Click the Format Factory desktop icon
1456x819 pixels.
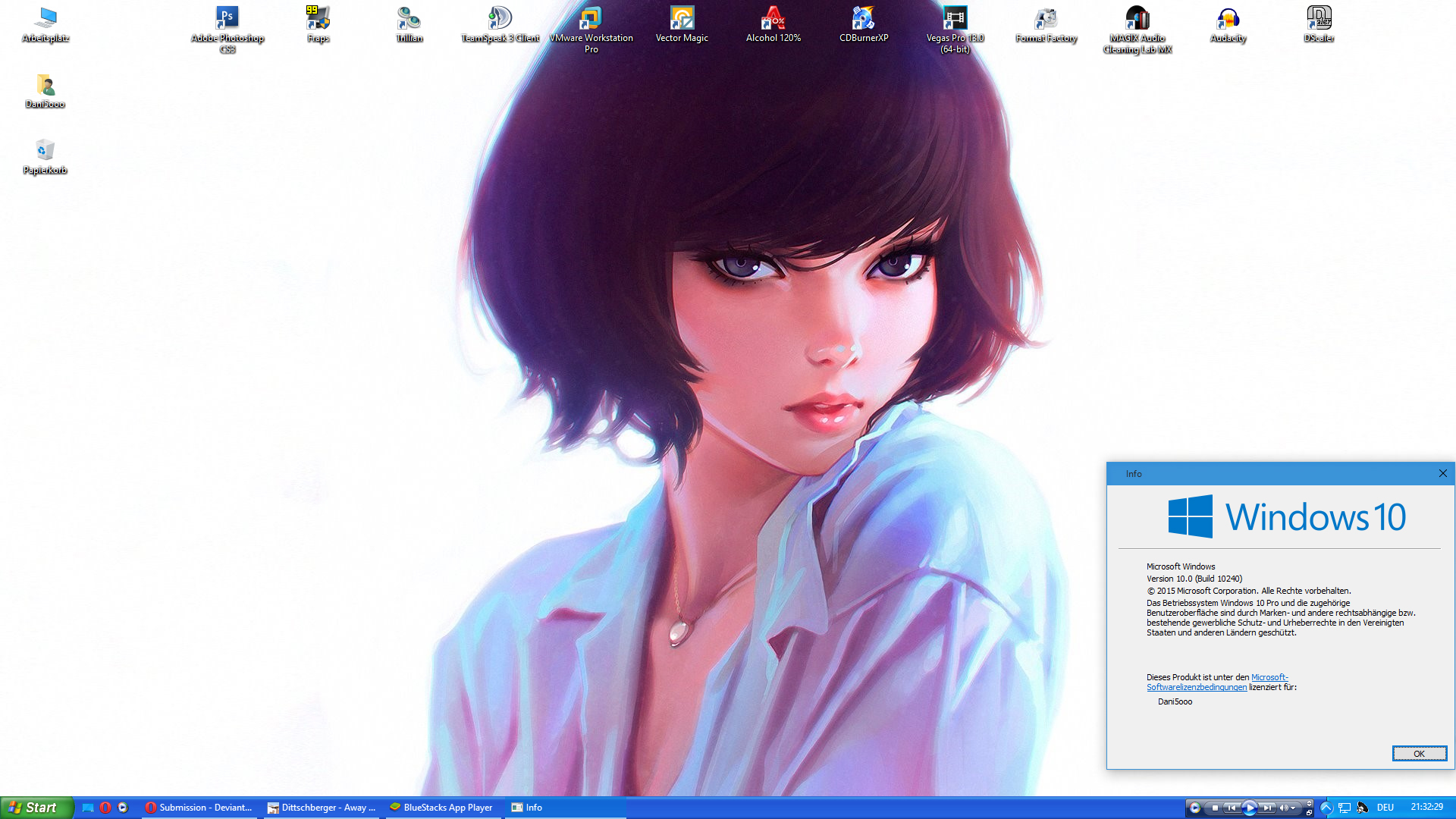[x=1046, y=24]
